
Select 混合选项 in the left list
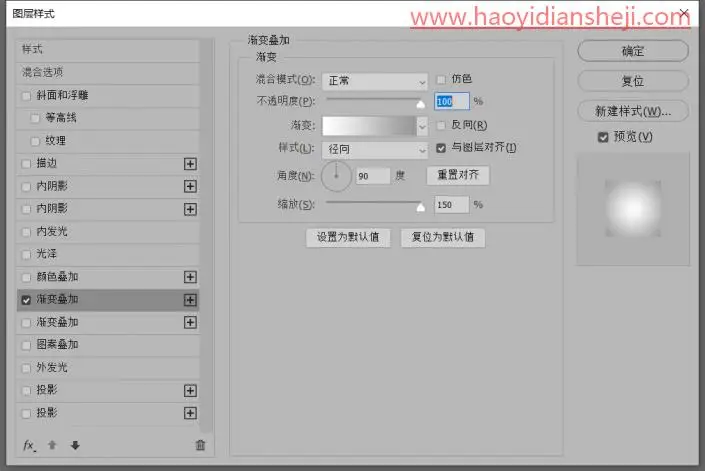tap(108, 72)
